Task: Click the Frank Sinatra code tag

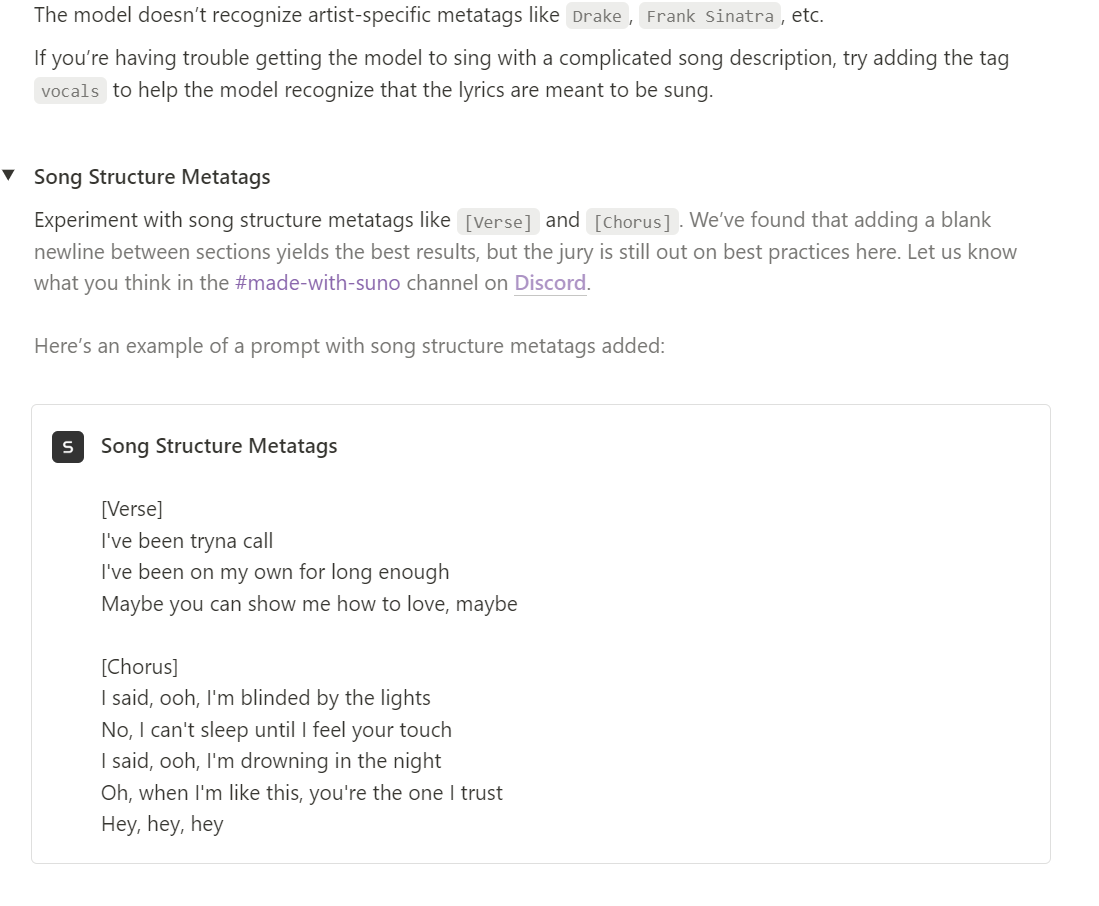Action: pyautogui.click(x=710, y=16)
